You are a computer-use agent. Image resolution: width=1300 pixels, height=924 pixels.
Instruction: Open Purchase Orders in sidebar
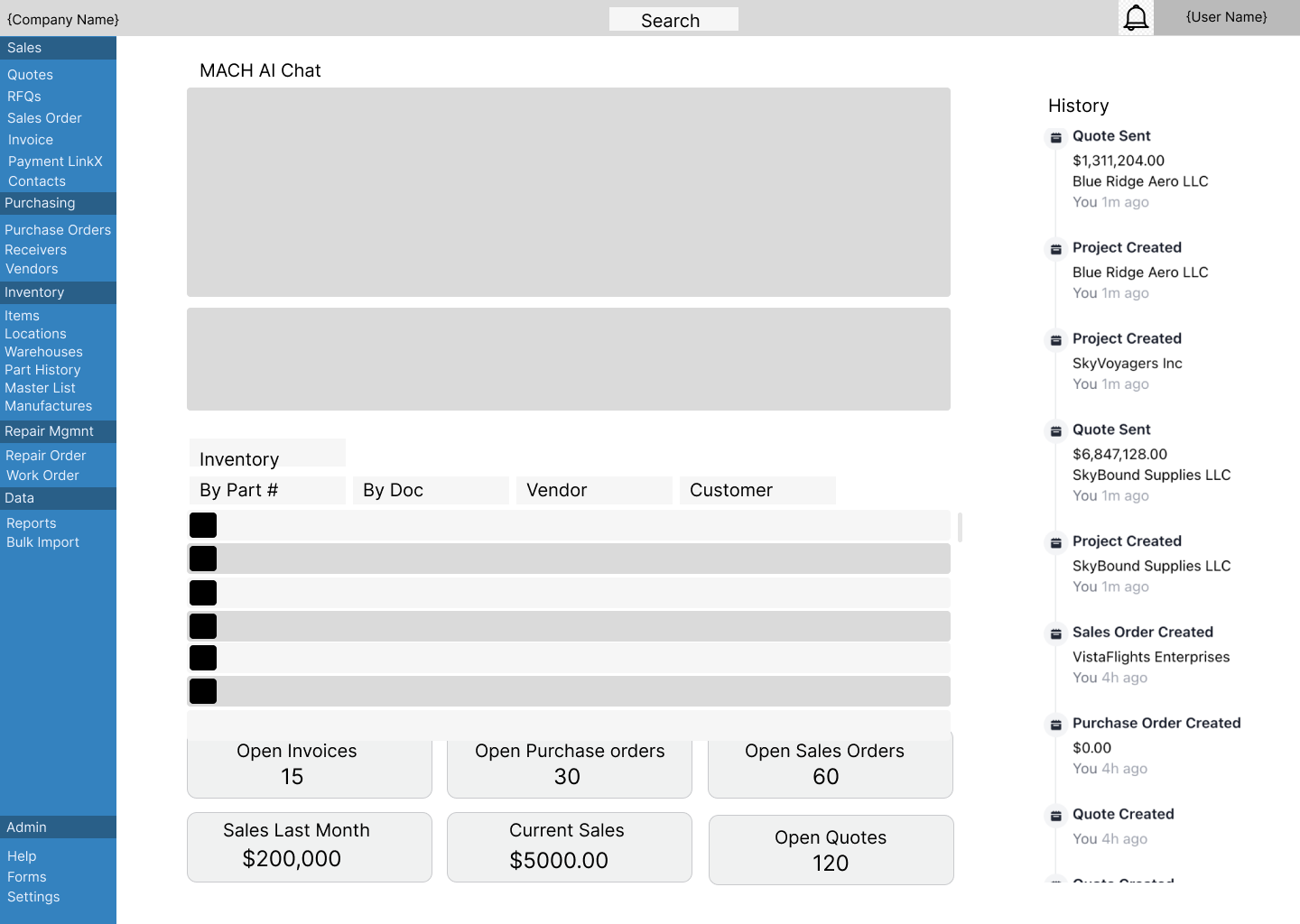(x=58, y=230)
